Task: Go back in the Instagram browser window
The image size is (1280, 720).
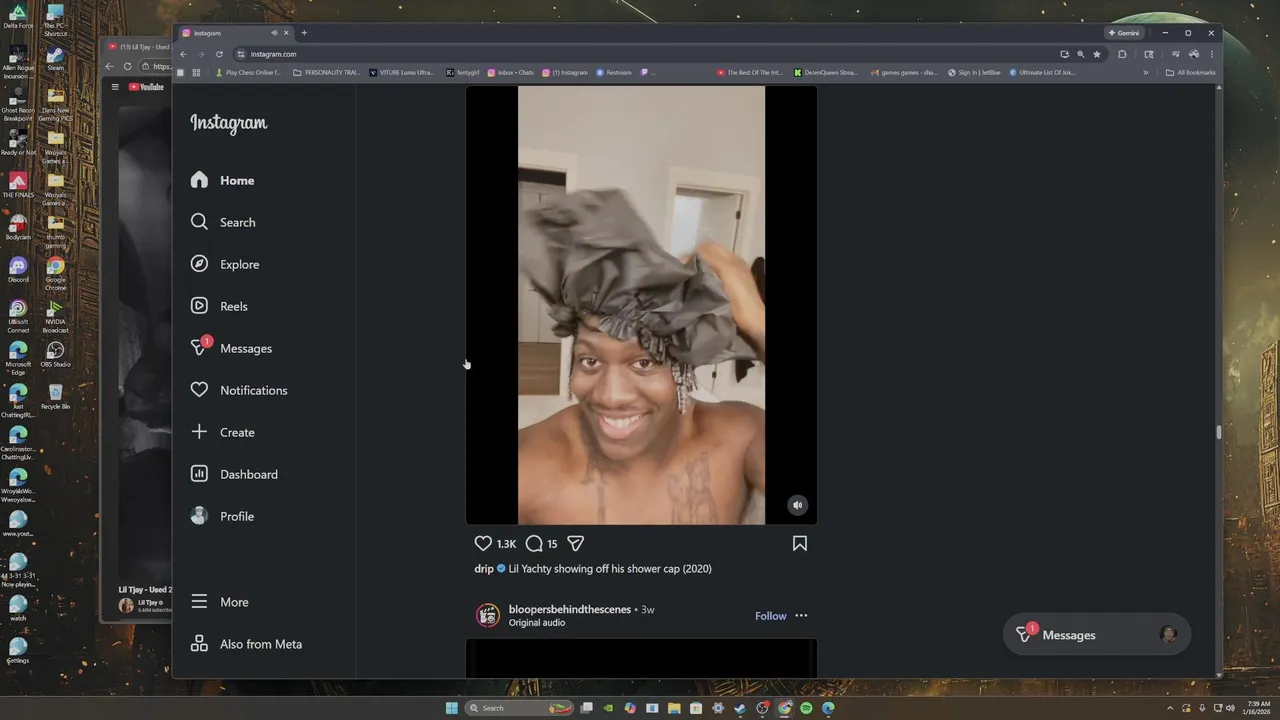Action: (x=183, y=54)
